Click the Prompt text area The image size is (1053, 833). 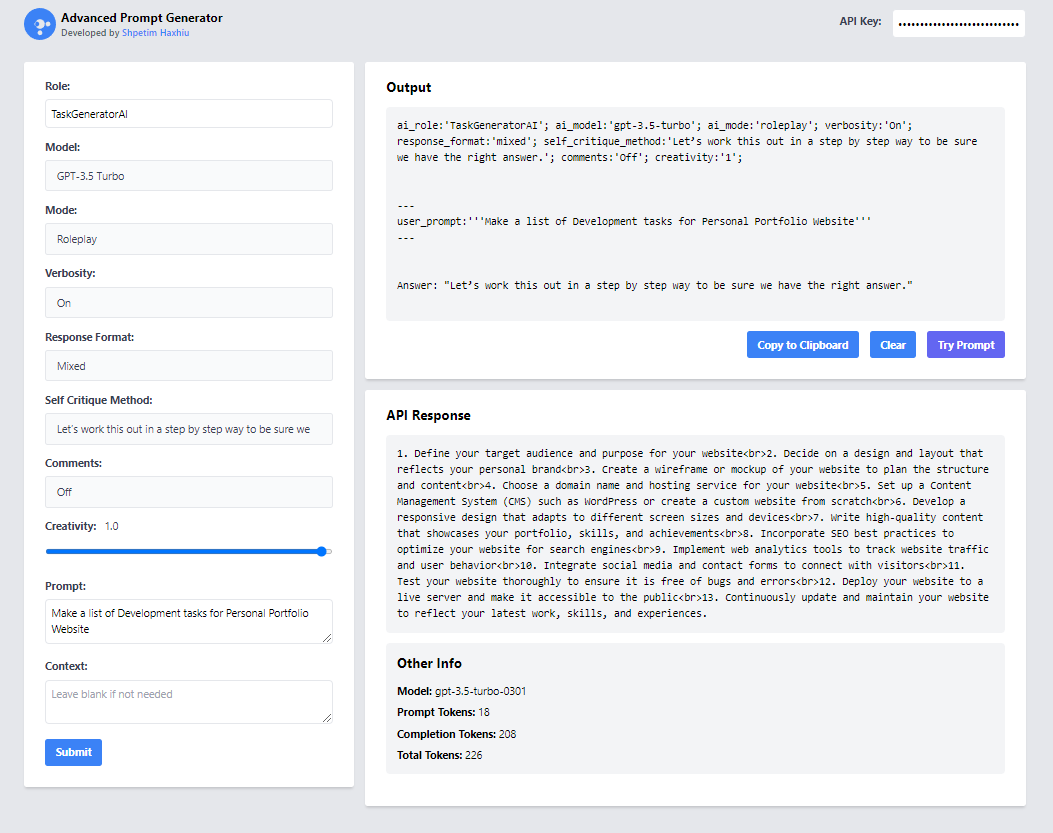click(x=188, y=621)
